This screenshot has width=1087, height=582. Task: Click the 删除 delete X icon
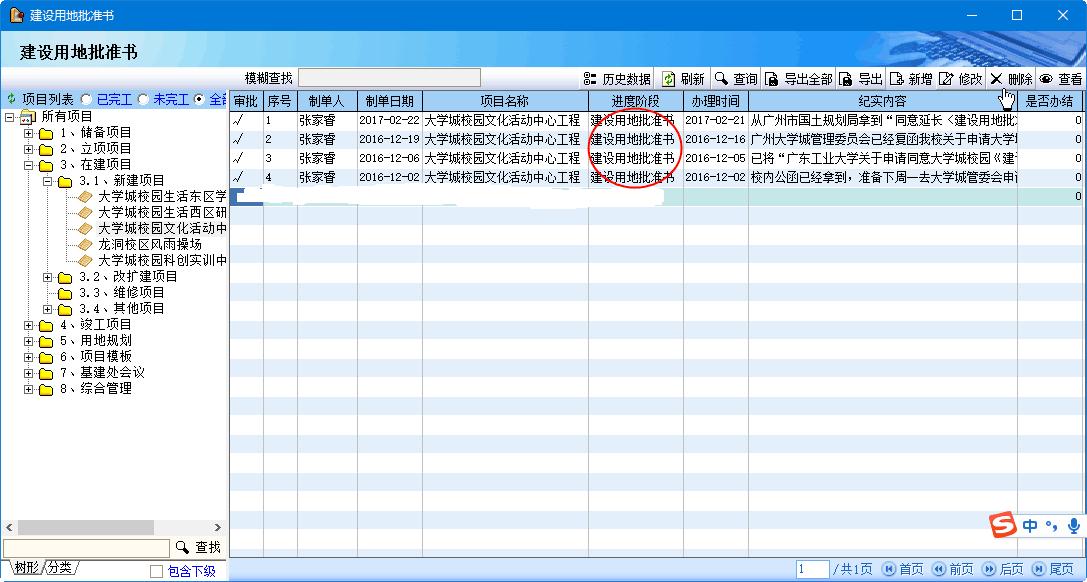point(996,79)
